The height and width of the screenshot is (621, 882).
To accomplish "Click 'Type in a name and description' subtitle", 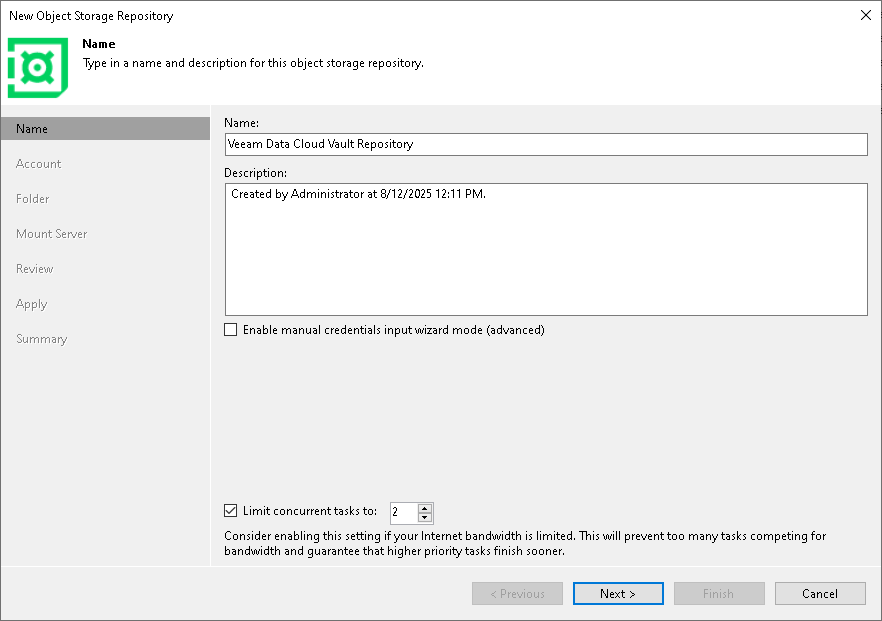I will [253, 63].
